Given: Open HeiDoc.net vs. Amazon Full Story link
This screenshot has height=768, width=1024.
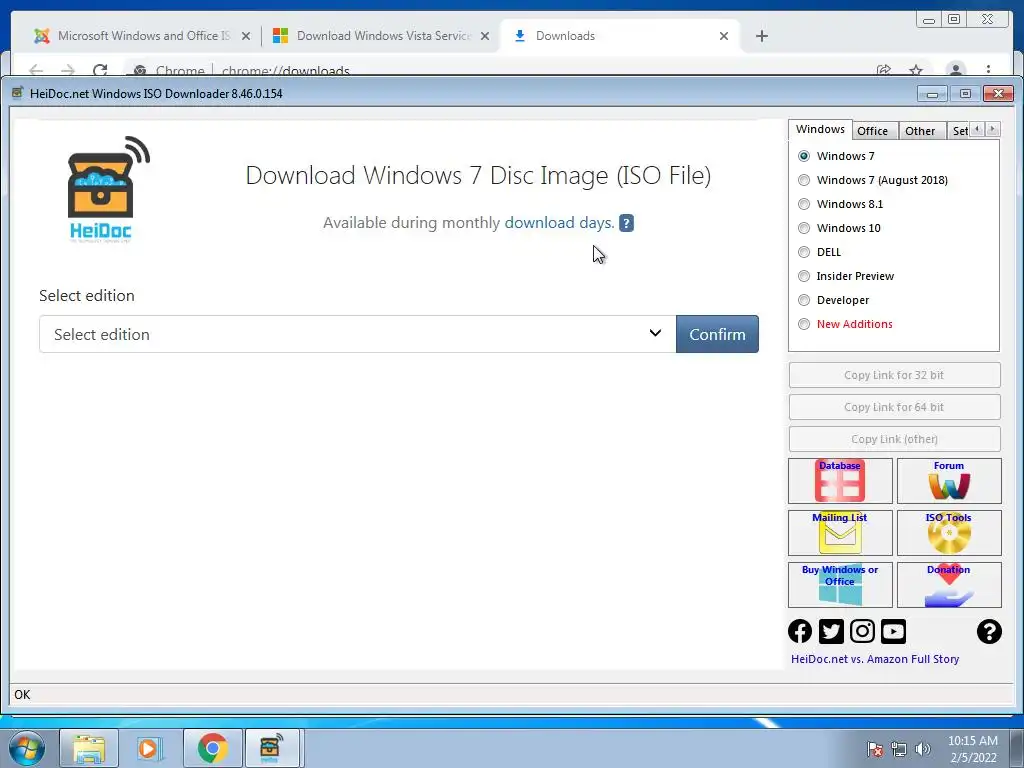Looking at the screenshot, I should click(874, 659).
